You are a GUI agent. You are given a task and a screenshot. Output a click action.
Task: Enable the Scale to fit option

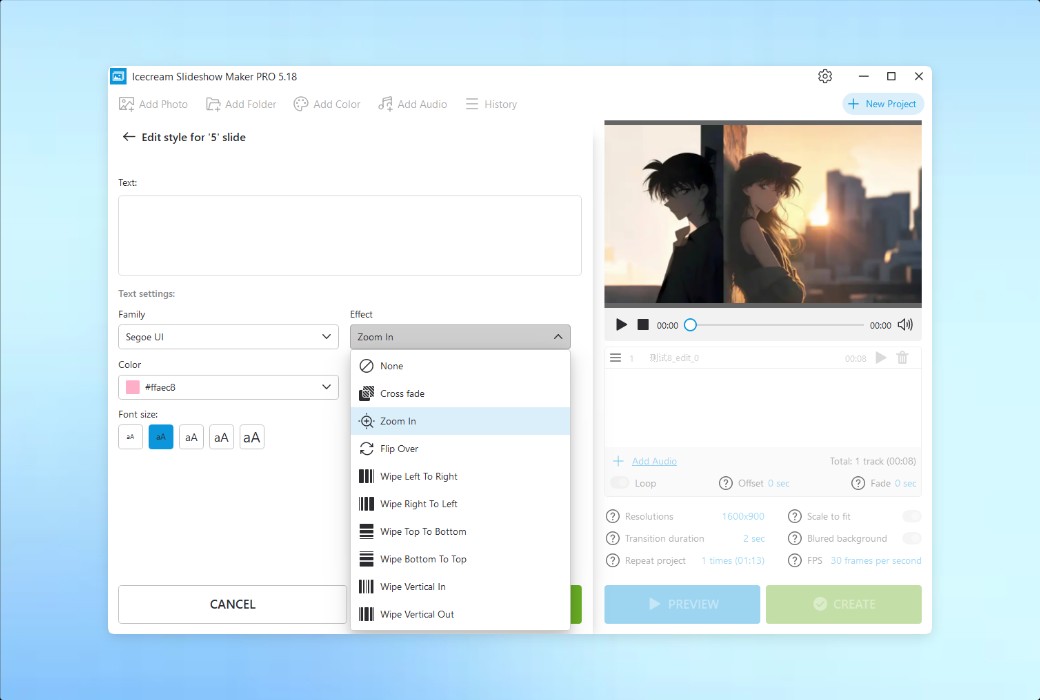(x=911, y=516)
